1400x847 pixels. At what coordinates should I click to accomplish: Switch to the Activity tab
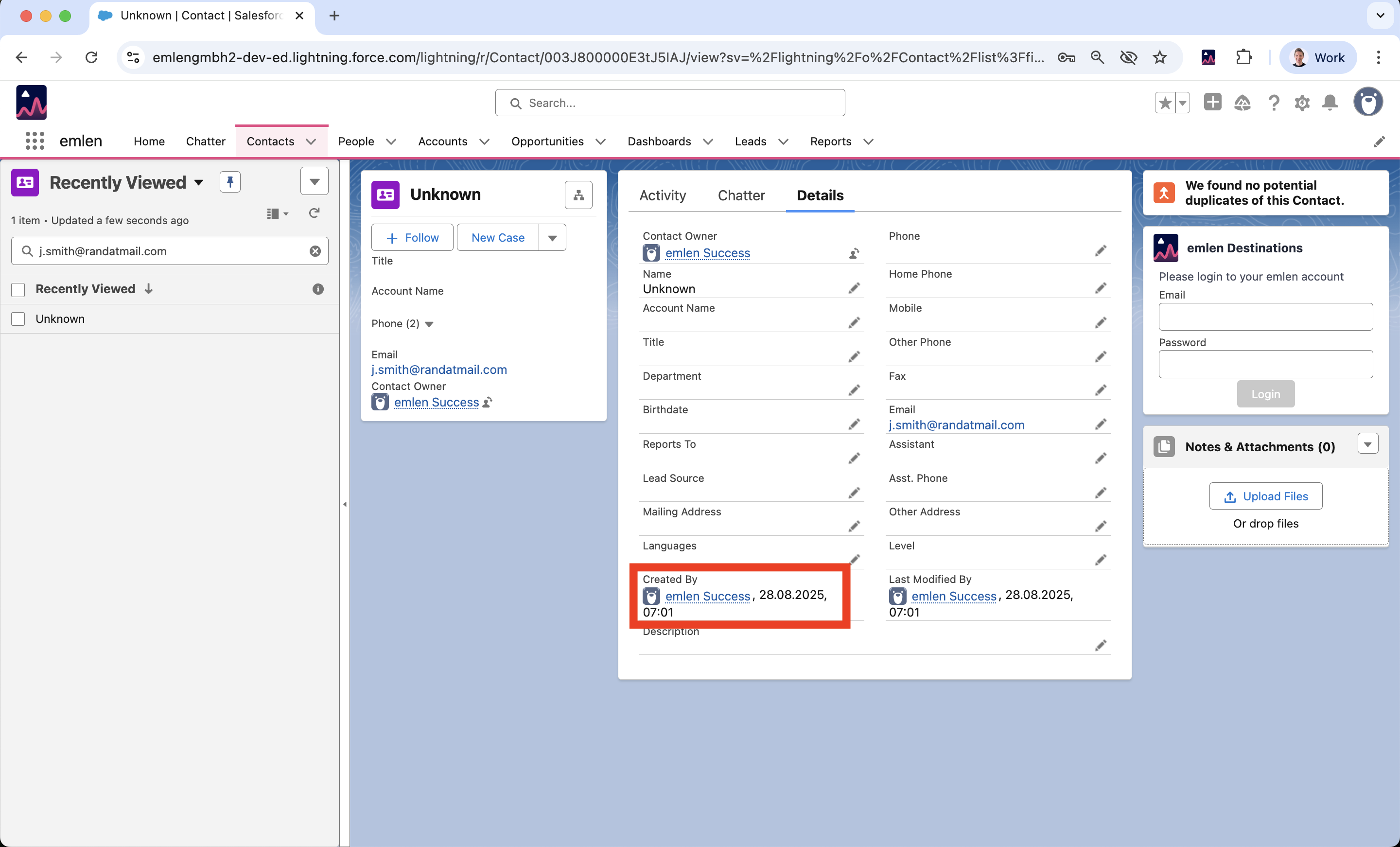663,195
